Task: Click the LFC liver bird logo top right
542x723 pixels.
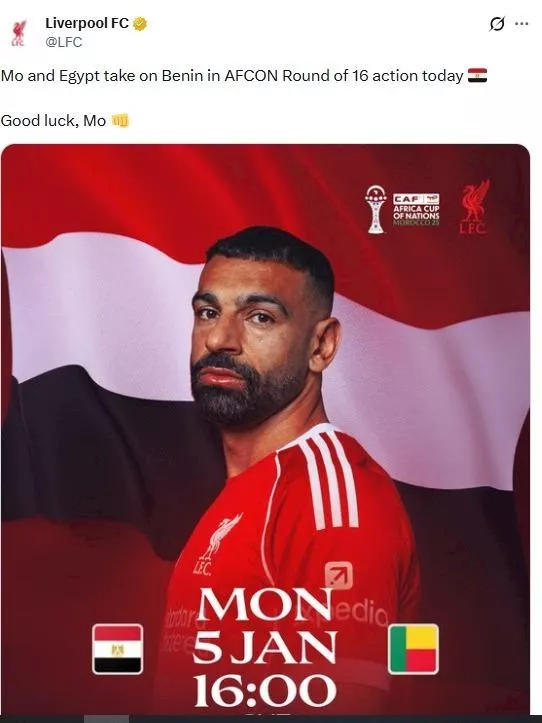Action: coord(475,207)
